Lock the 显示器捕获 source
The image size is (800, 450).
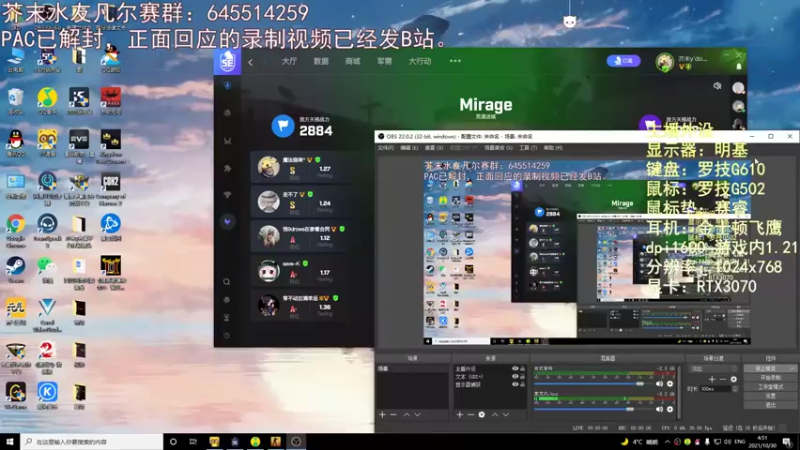point(522,385)
